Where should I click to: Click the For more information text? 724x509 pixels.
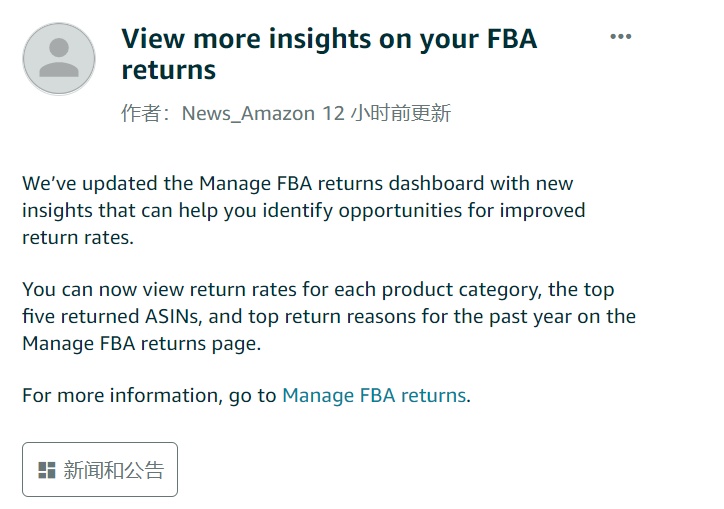point(149,395)
